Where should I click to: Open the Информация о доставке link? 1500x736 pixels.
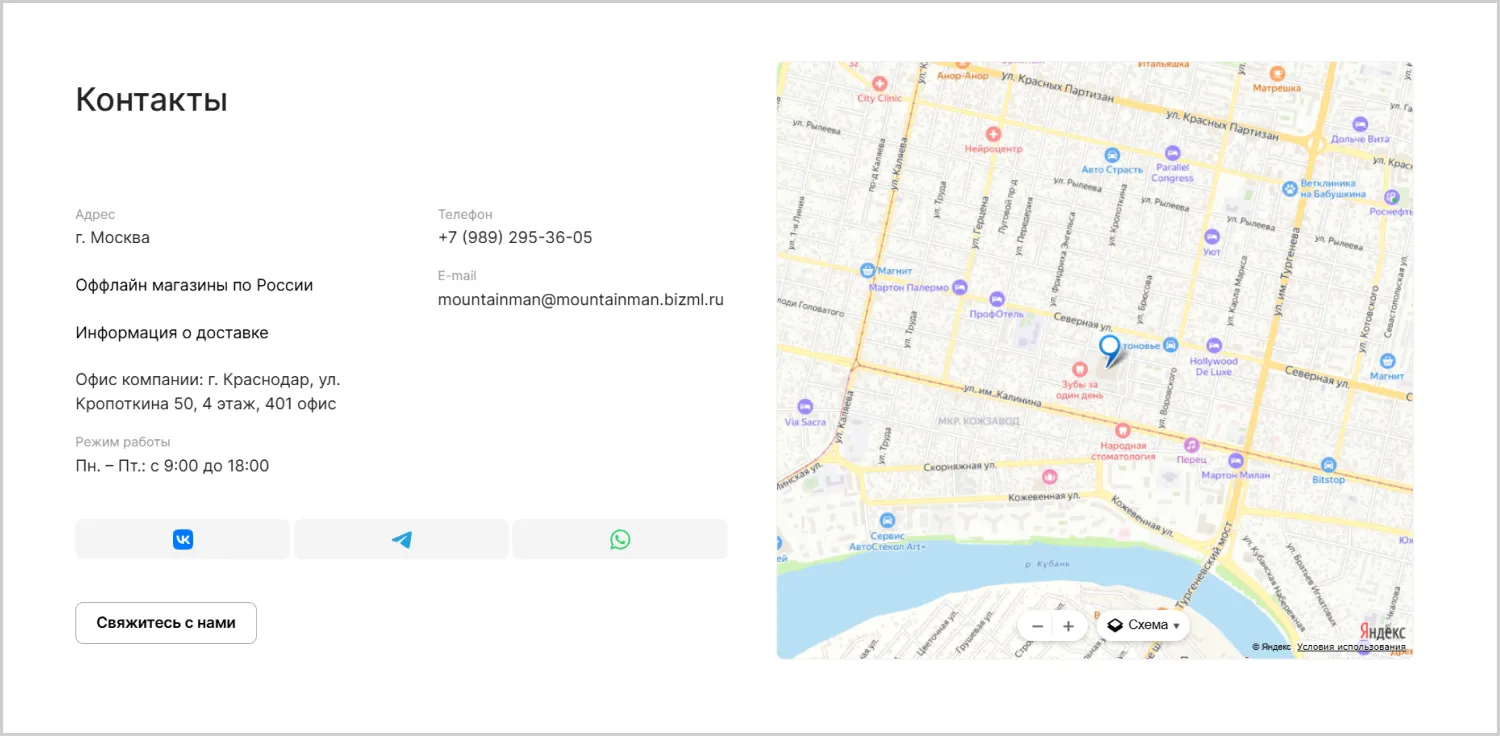tap(172, 333)
